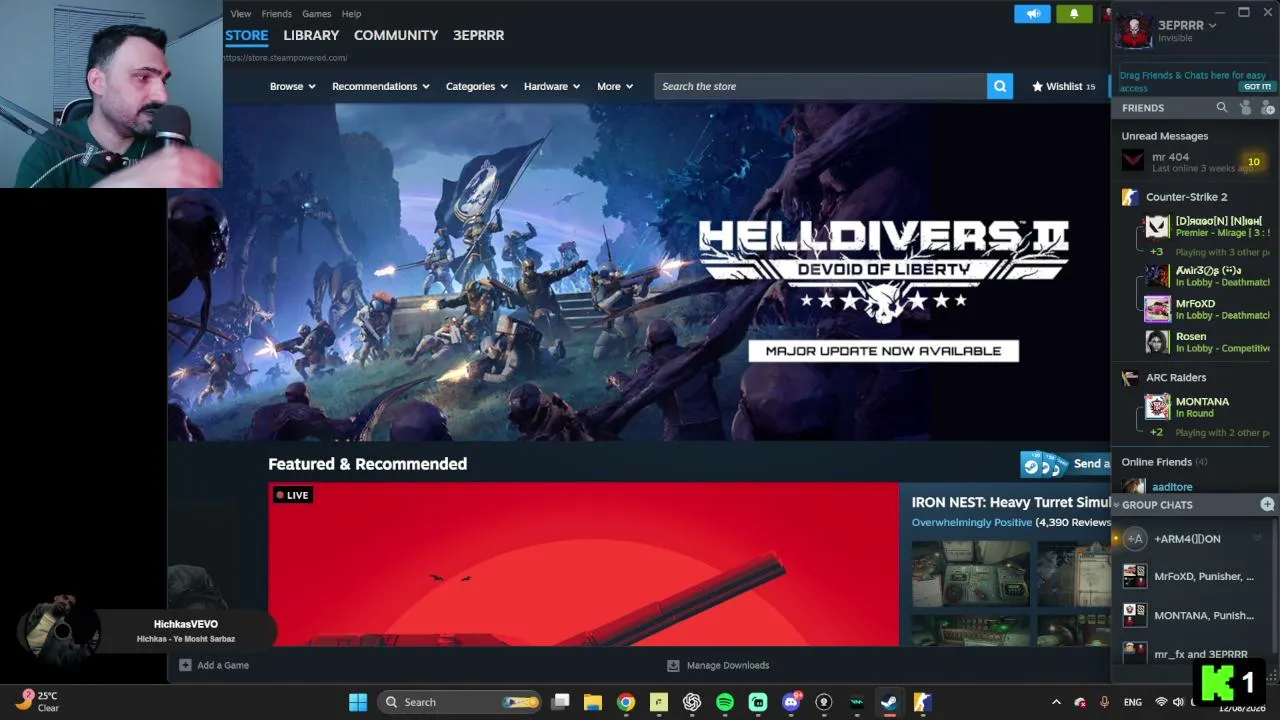This screenshot has height=720, width=1280.
Task: Collapse the Group Chats section
Action: point(1116,505)
